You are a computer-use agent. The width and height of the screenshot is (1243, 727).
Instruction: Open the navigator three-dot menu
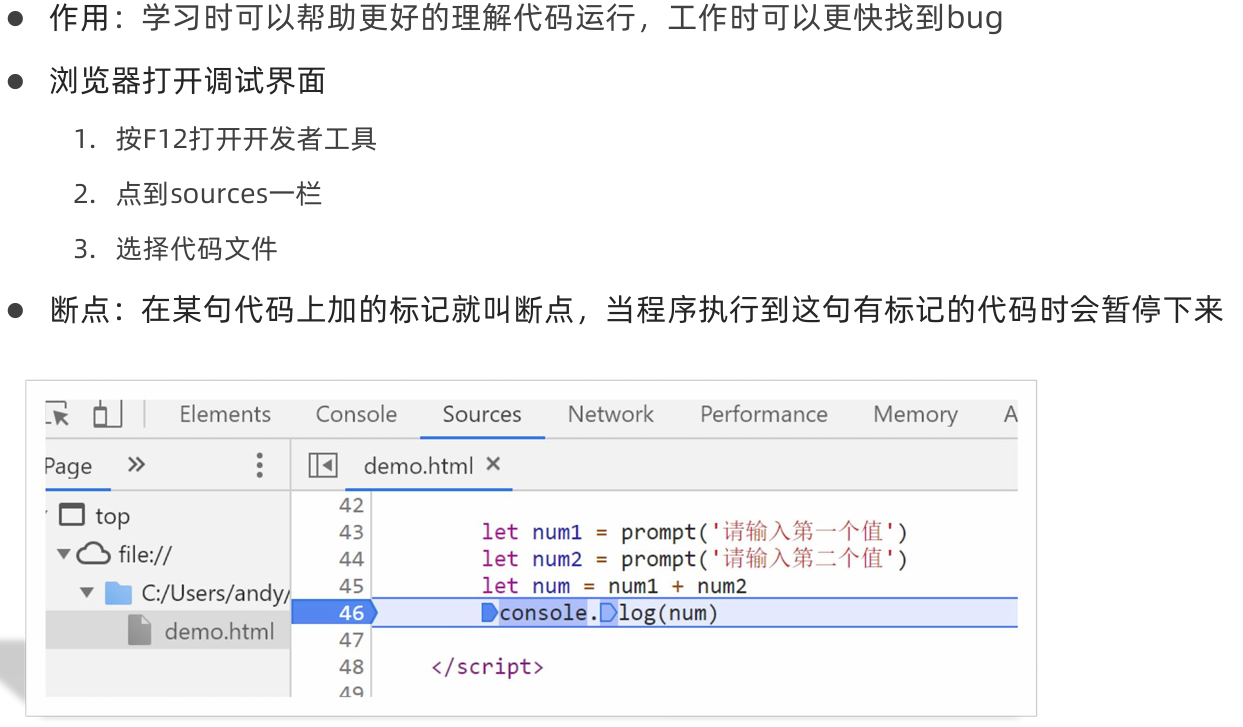click(x=259, y=465)
